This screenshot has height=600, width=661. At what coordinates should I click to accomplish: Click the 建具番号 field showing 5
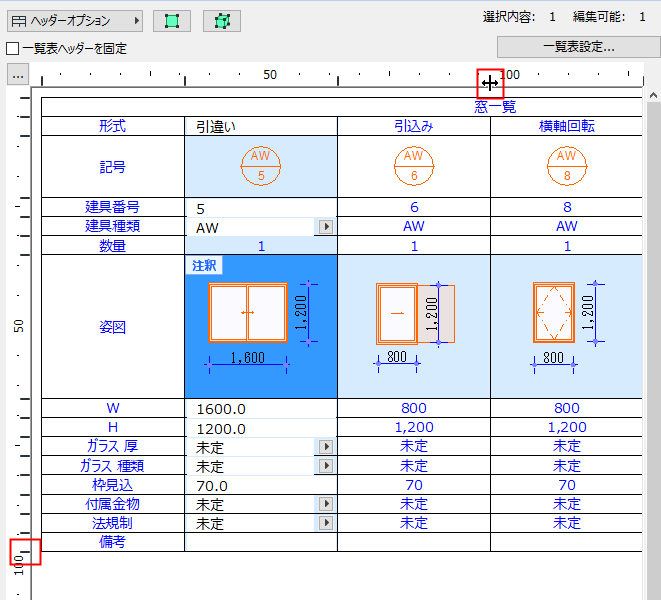(x=261, y=208)
